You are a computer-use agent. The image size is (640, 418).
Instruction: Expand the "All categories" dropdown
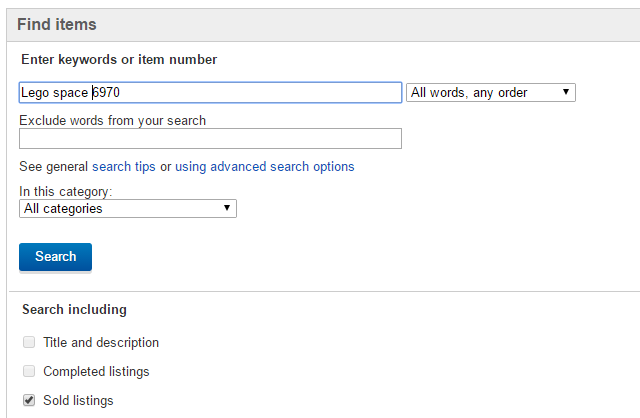coord(127,209)
